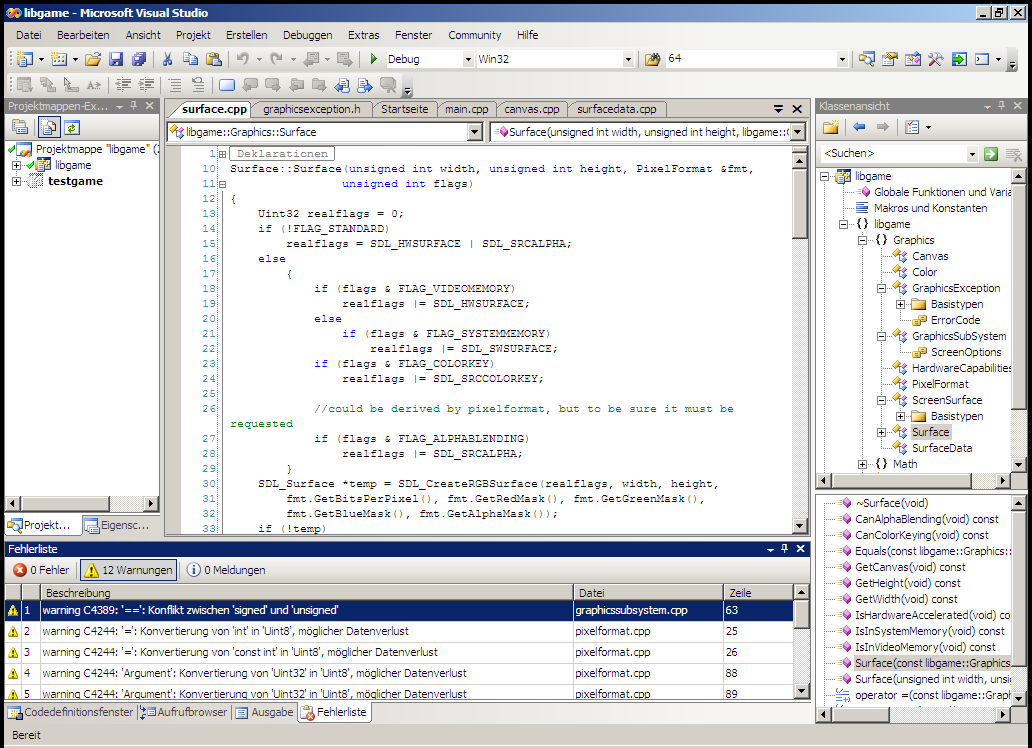1032x748 pixels.
Task: Sort error list by Zeile column header
Action: click(x=758, y=593)
